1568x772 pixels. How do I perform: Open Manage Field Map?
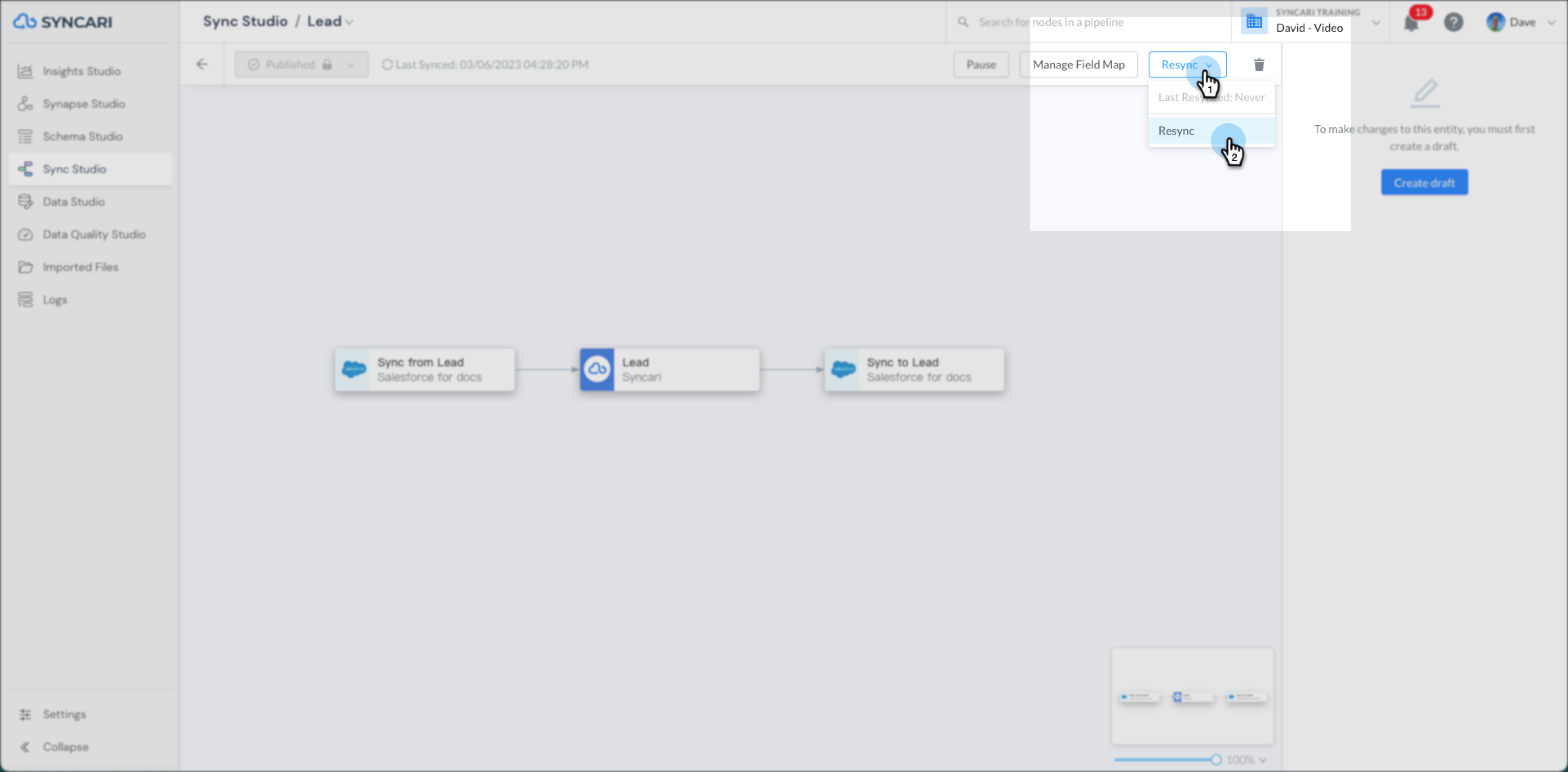pos(1079,64)
